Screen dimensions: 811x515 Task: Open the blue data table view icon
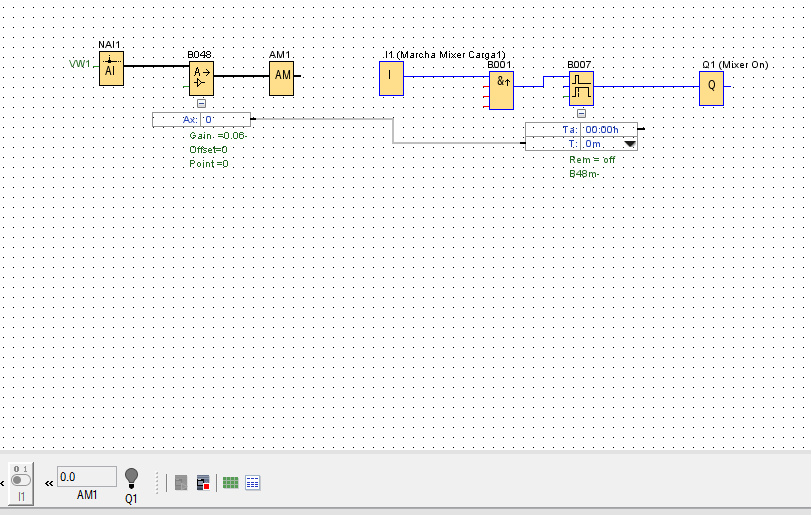253,483
